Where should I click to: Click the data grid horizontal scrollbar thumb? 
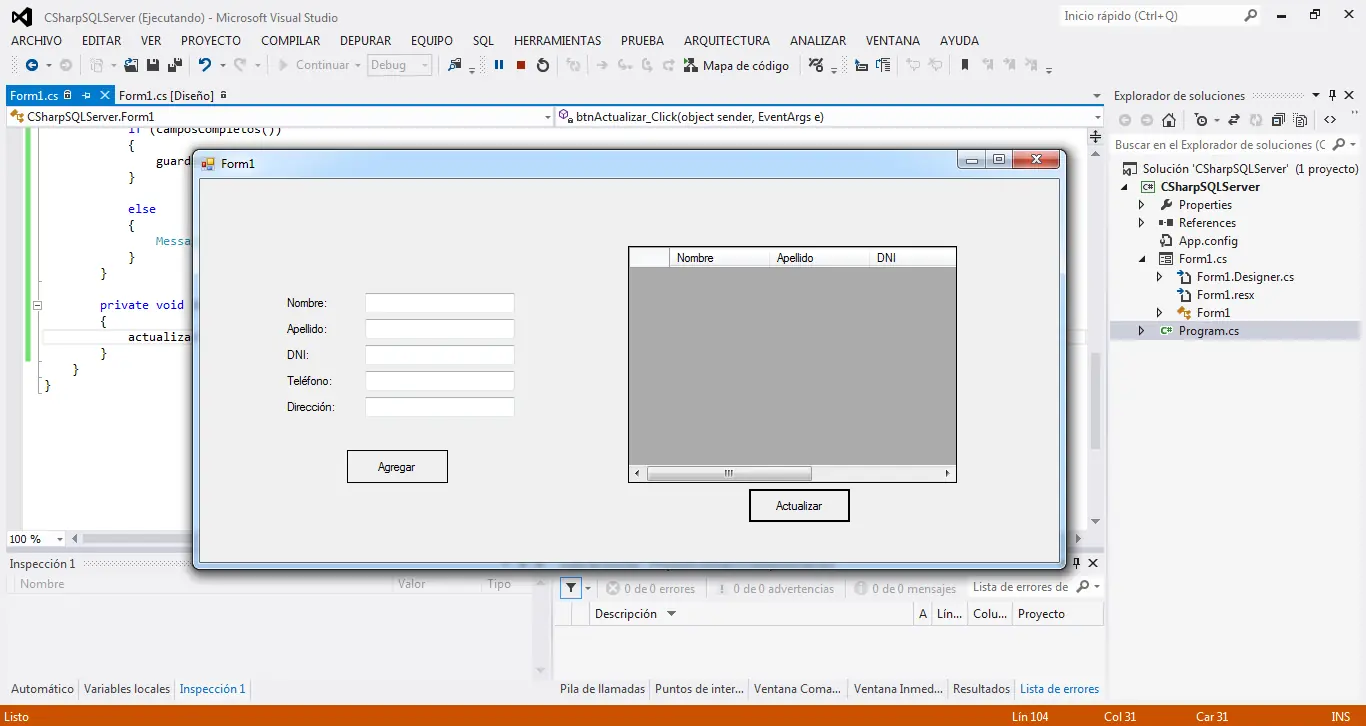(729, 474)
